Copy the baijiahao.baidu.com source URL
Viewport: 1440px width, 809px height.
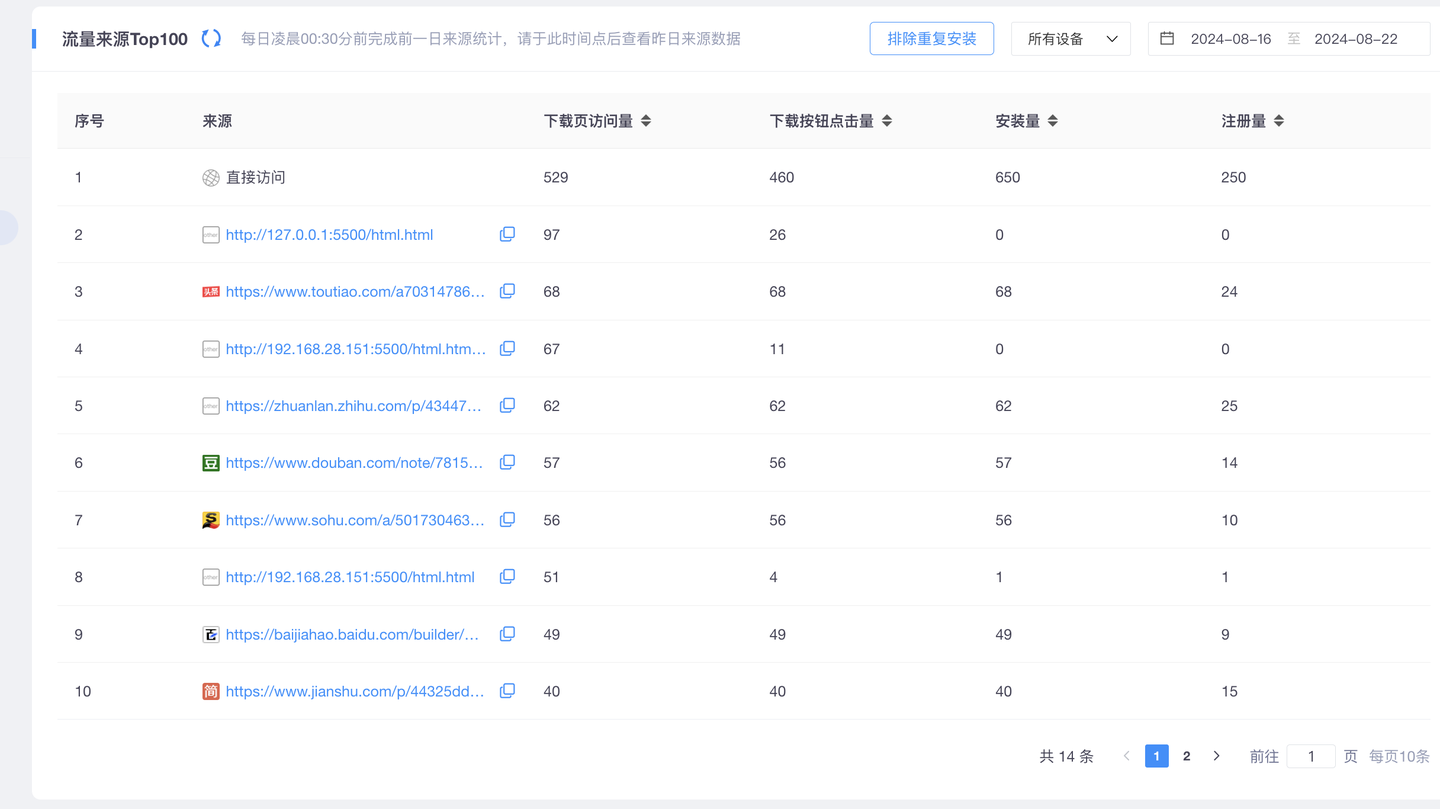tap(507, 634)
